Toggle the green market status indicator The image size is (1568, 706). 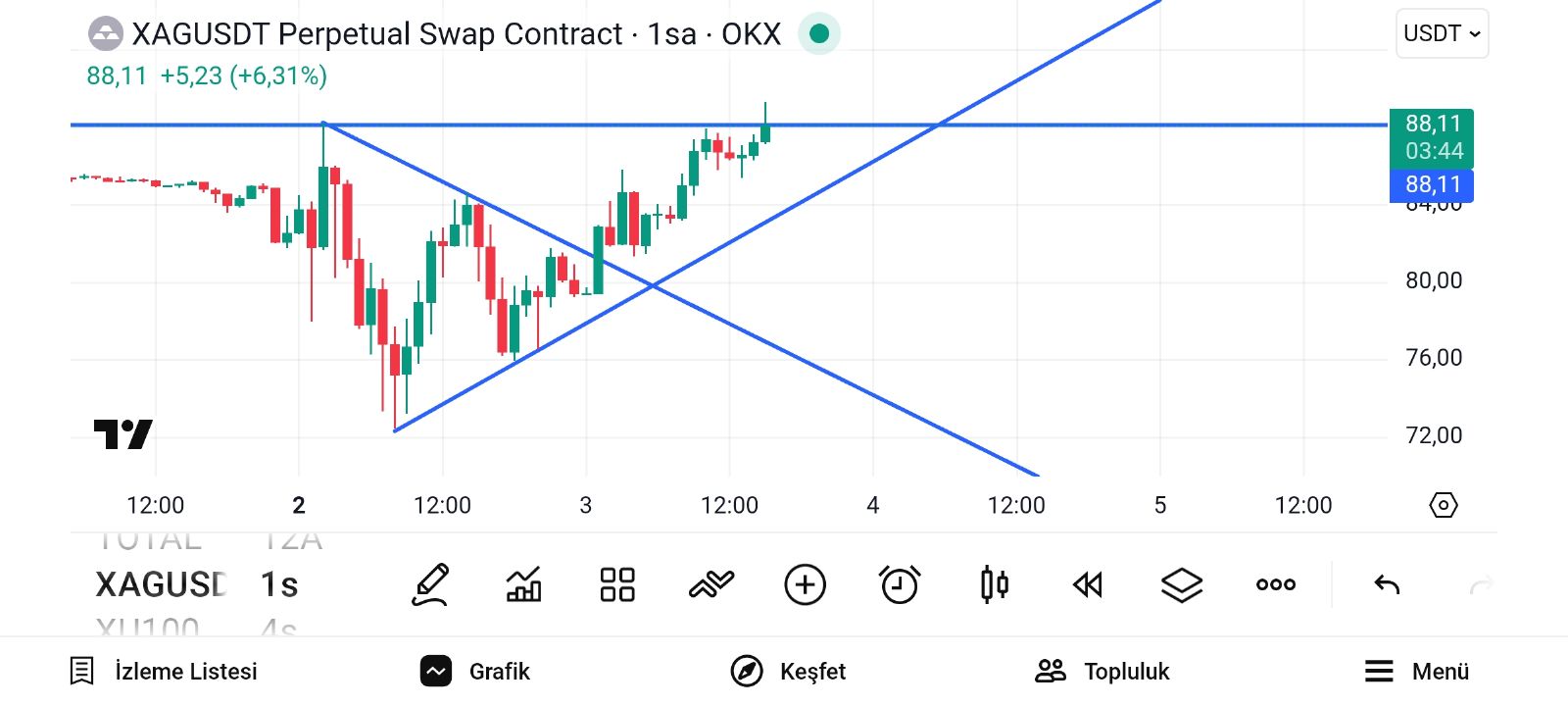[819, 34]
